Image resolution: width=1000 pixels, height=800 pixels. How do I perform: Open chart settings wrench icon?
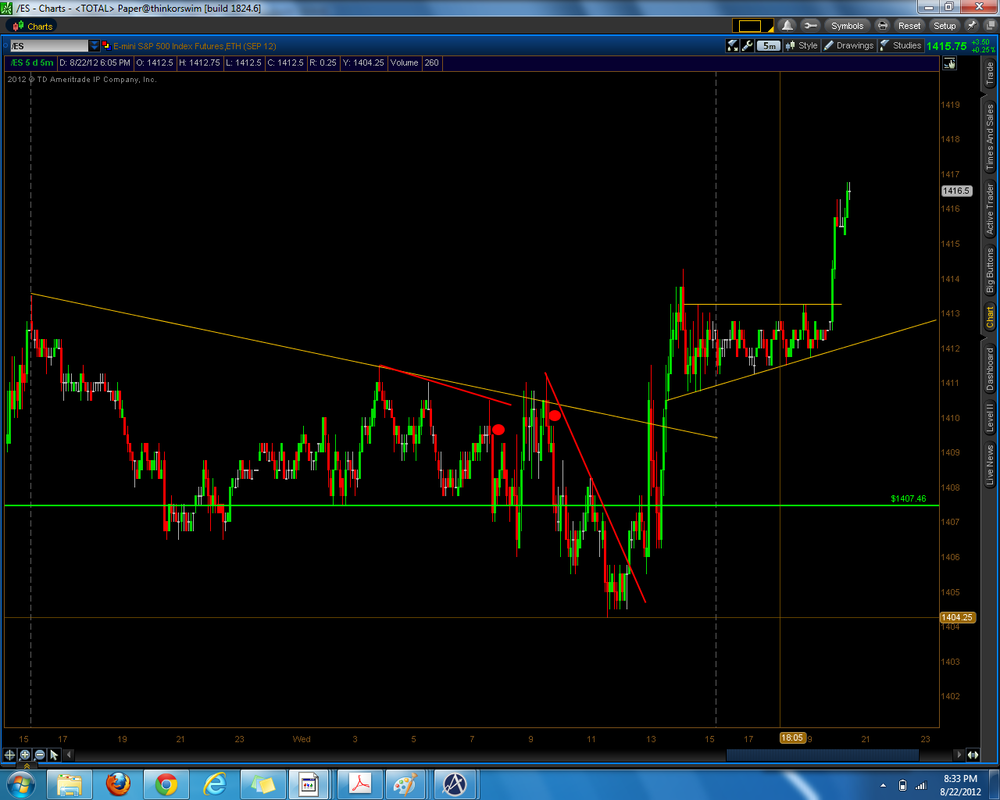pos(747,46)
